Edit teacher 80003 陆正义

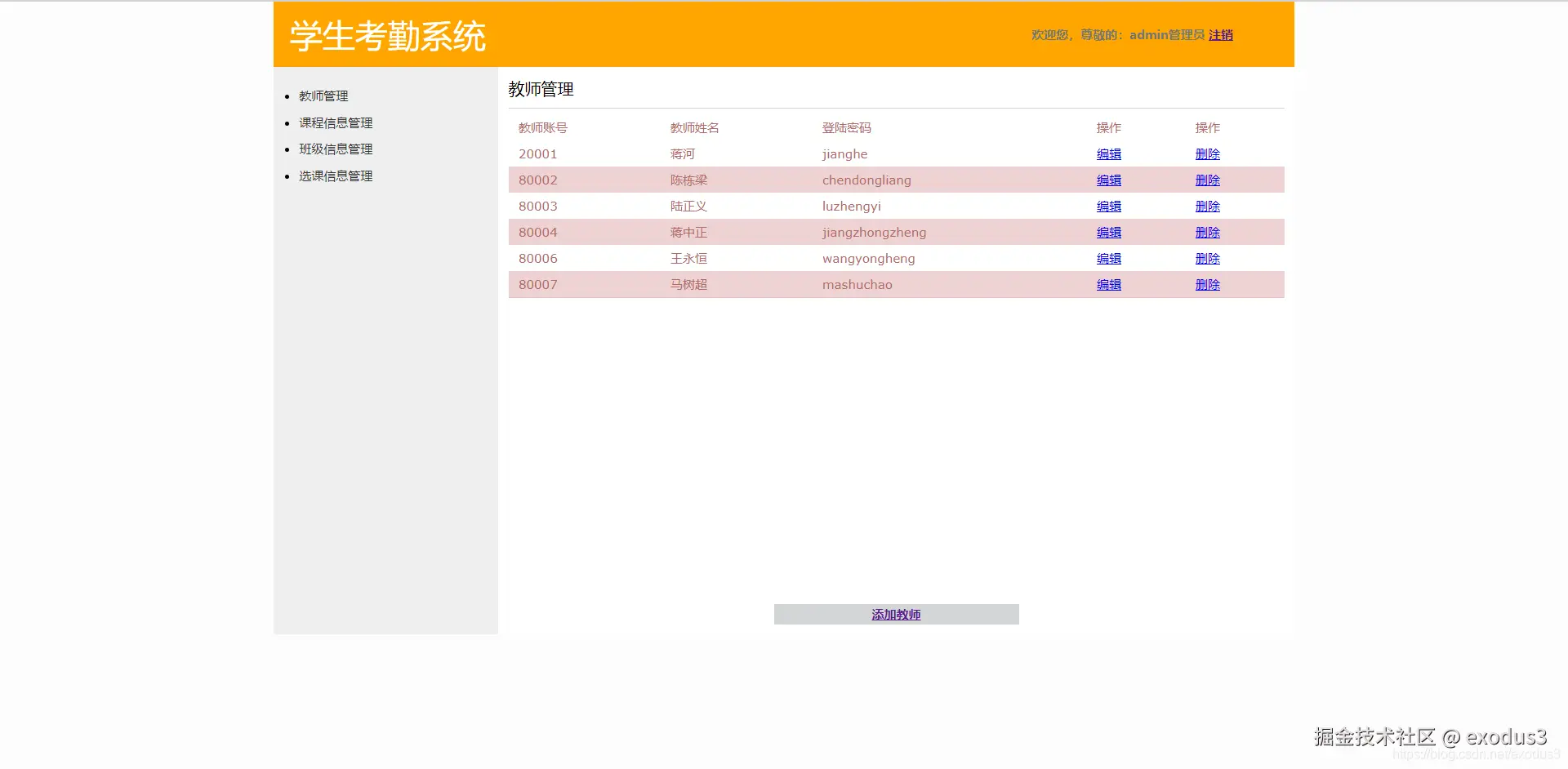pos(1109,207)
